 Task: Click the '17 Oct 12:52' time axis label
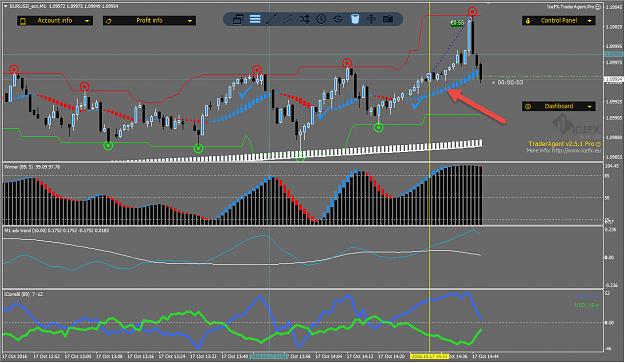click(x=47, y=356)
